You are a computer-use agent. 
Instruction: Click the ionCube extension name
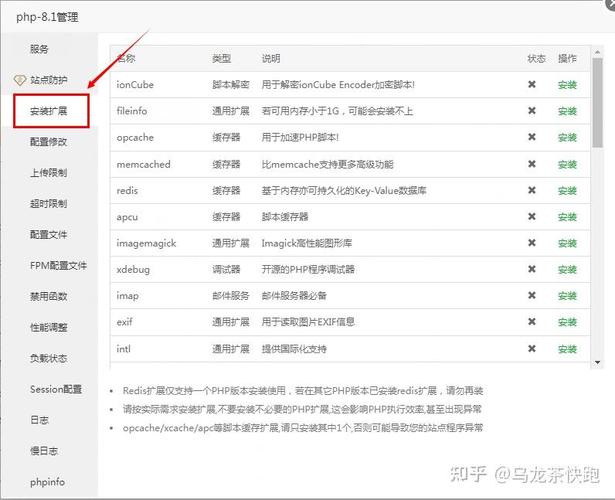[135, 85]
